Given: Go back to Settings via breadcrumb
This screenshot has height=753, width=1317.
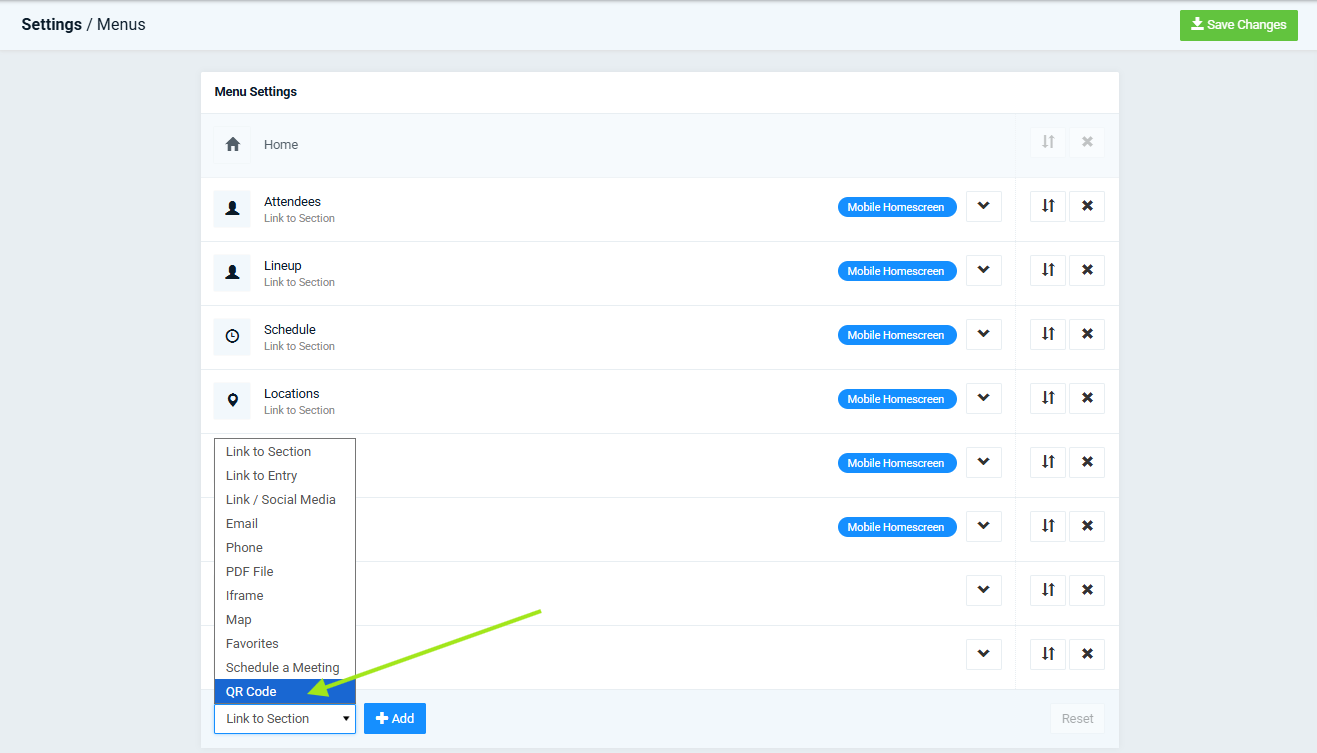Looking at the screenshot, I should pos(51,24).
